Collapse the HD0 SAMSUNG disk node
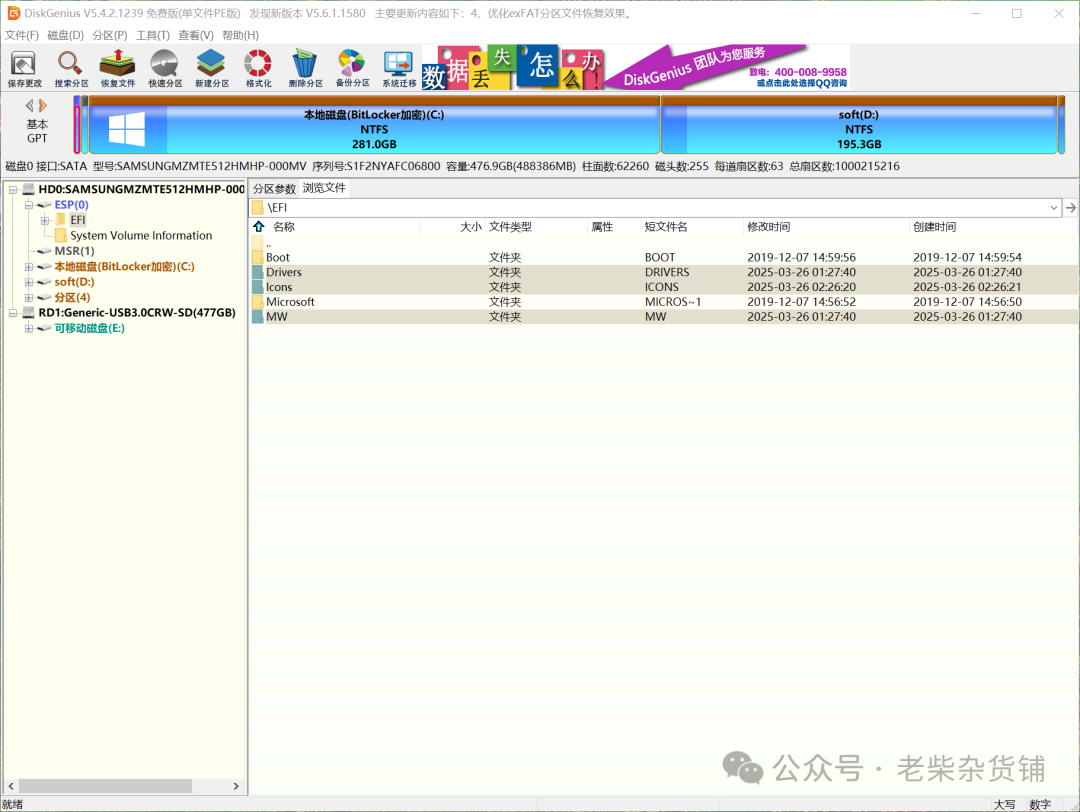This screenshot has height=812, width=1080. click(x=12, y=189)
